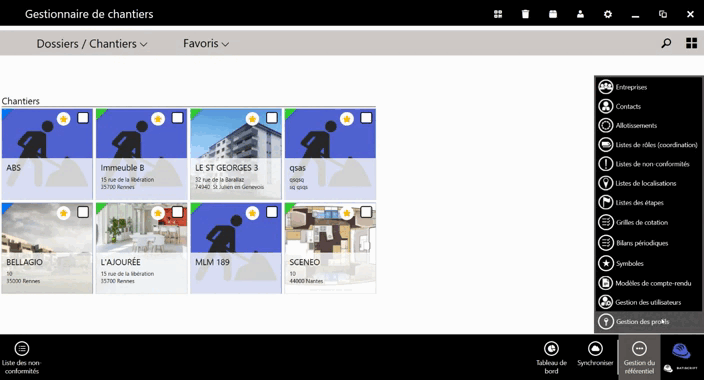Open the Symboles star icon
704x380 pixels.
606,263
